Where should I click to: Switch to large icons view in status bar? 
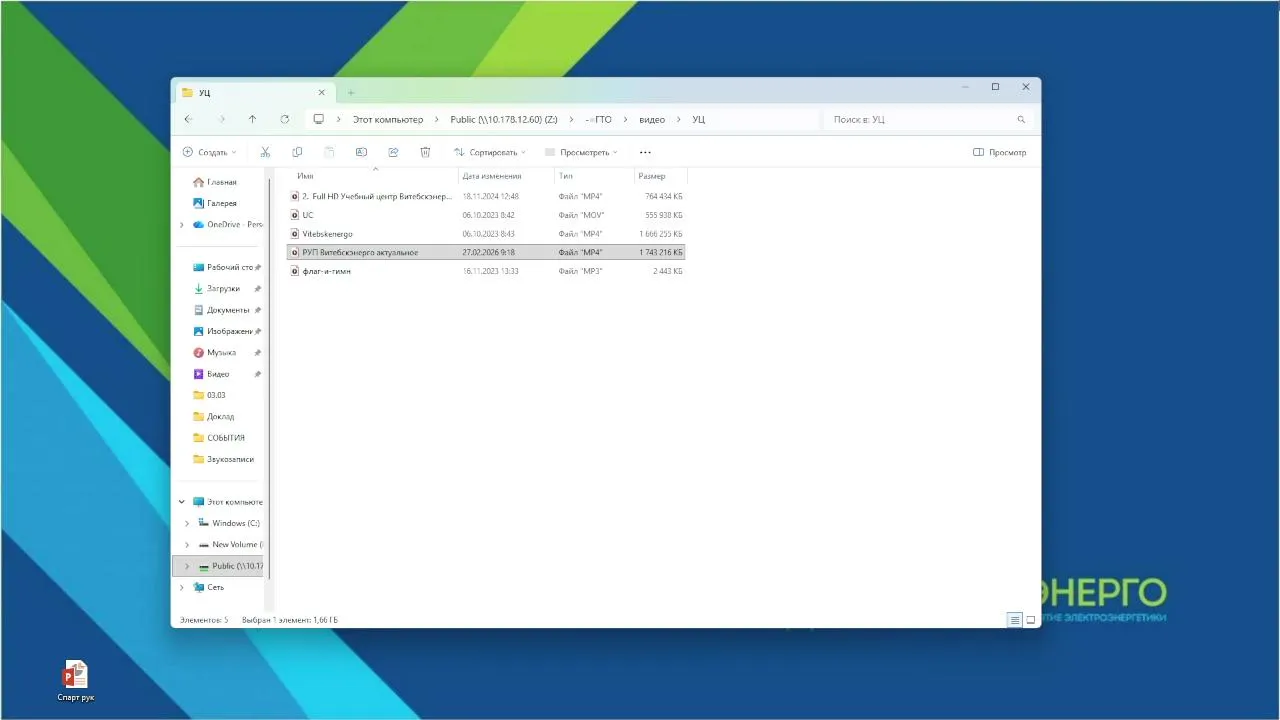click(1031, 620)
